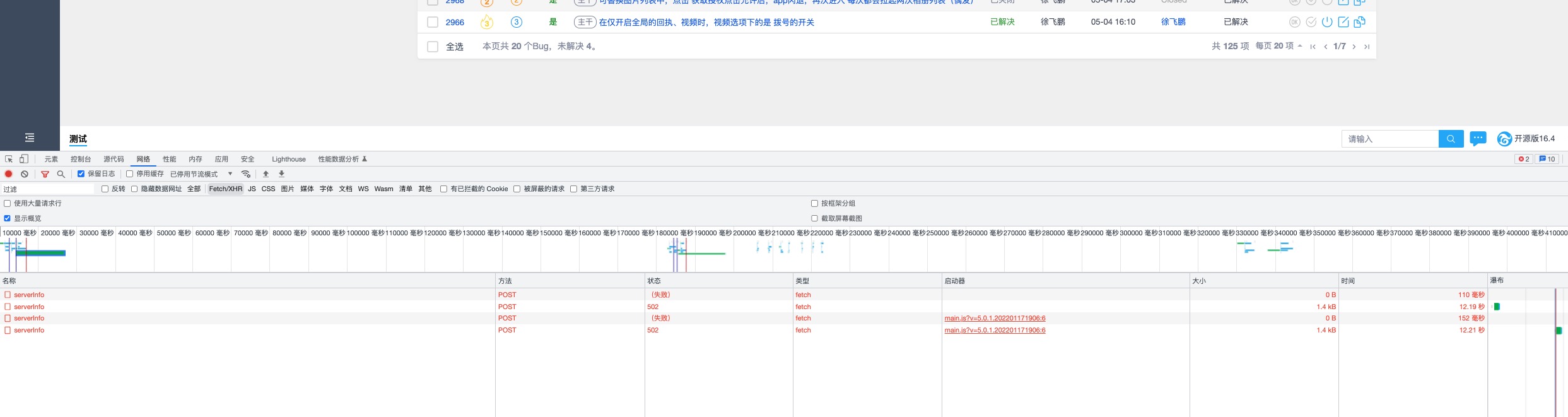Toggle the red filter funnel icon

click(45, 174)
